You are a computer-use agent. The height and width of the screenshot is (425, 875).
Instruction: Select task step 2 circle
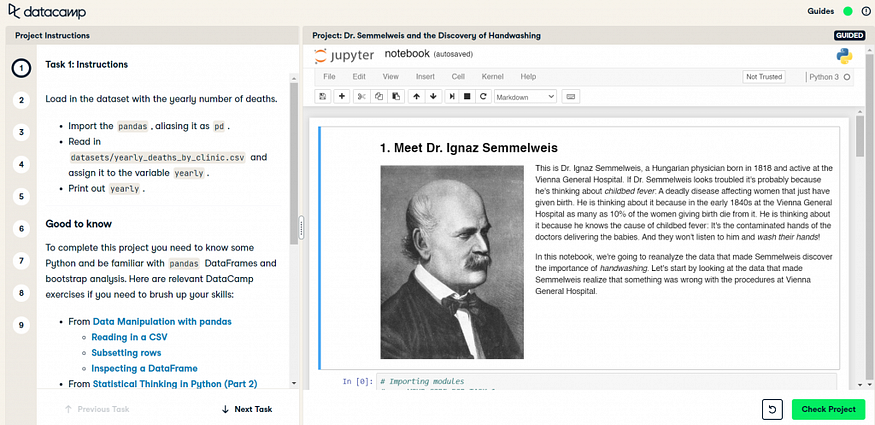tap(21, 100)
